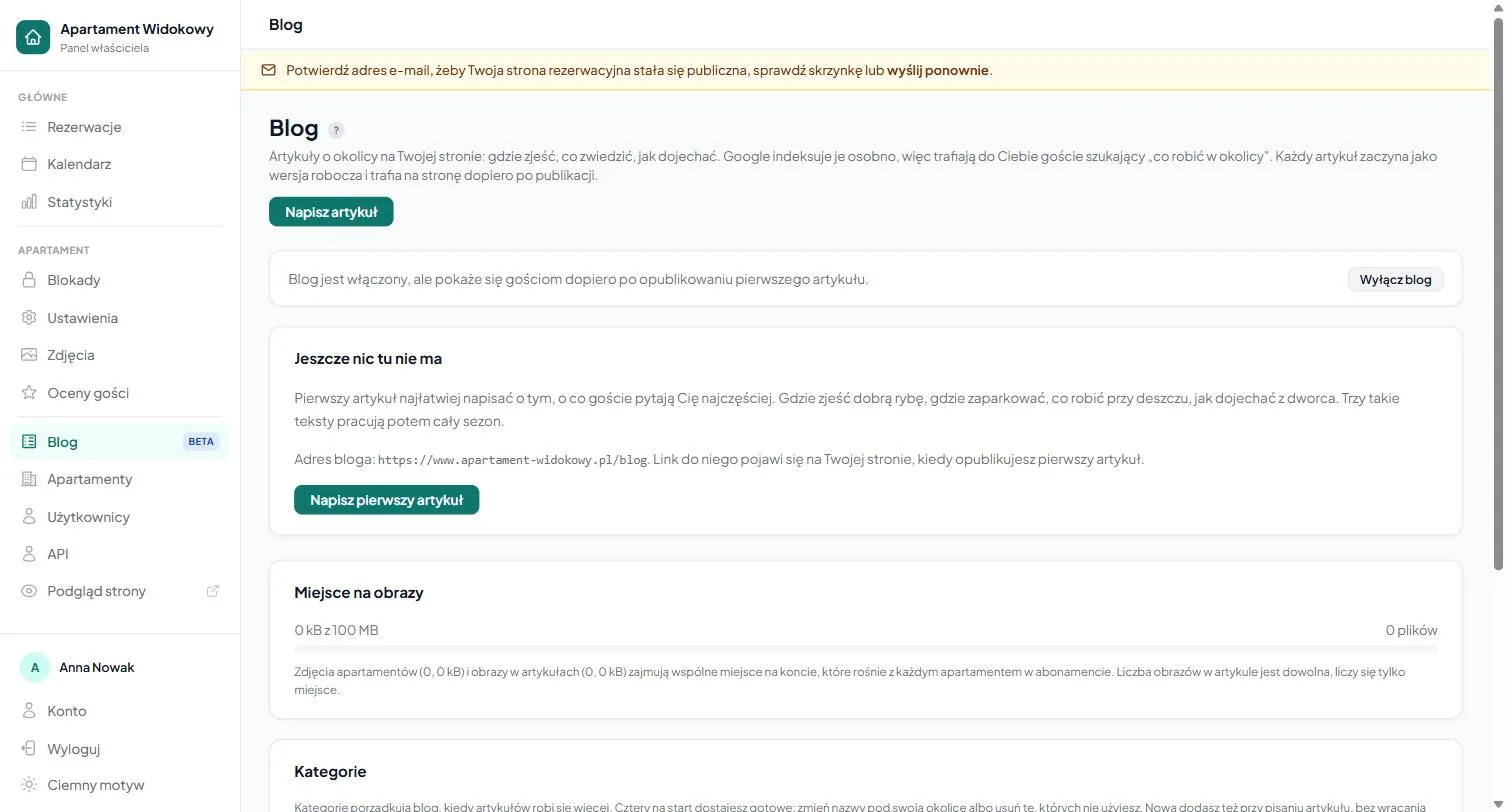Open the Statystyki page
This screenshot has height=812, width=1506.
tap(120, 202)
